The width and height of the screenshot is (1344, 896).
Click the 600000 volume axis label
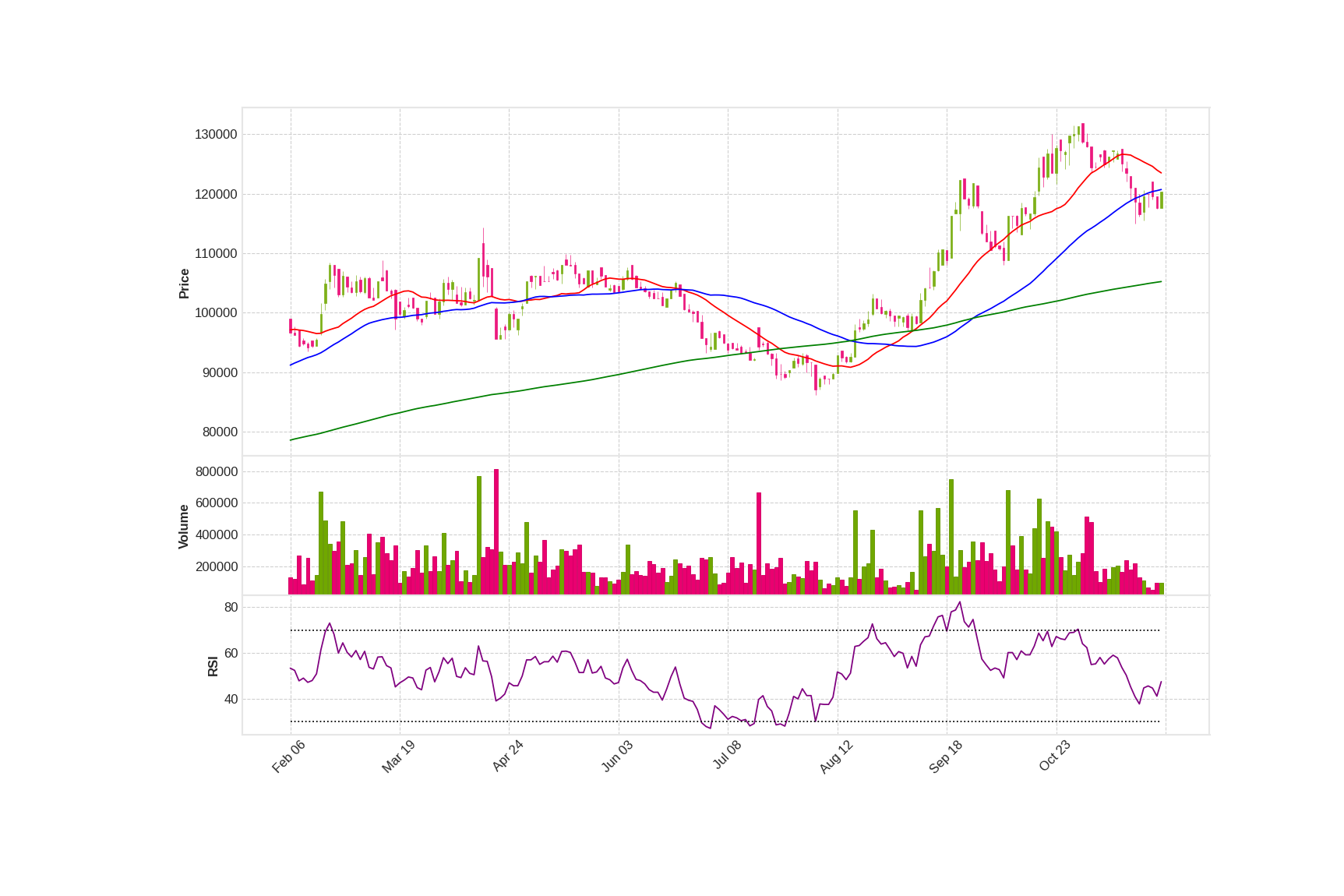(217, 503)
